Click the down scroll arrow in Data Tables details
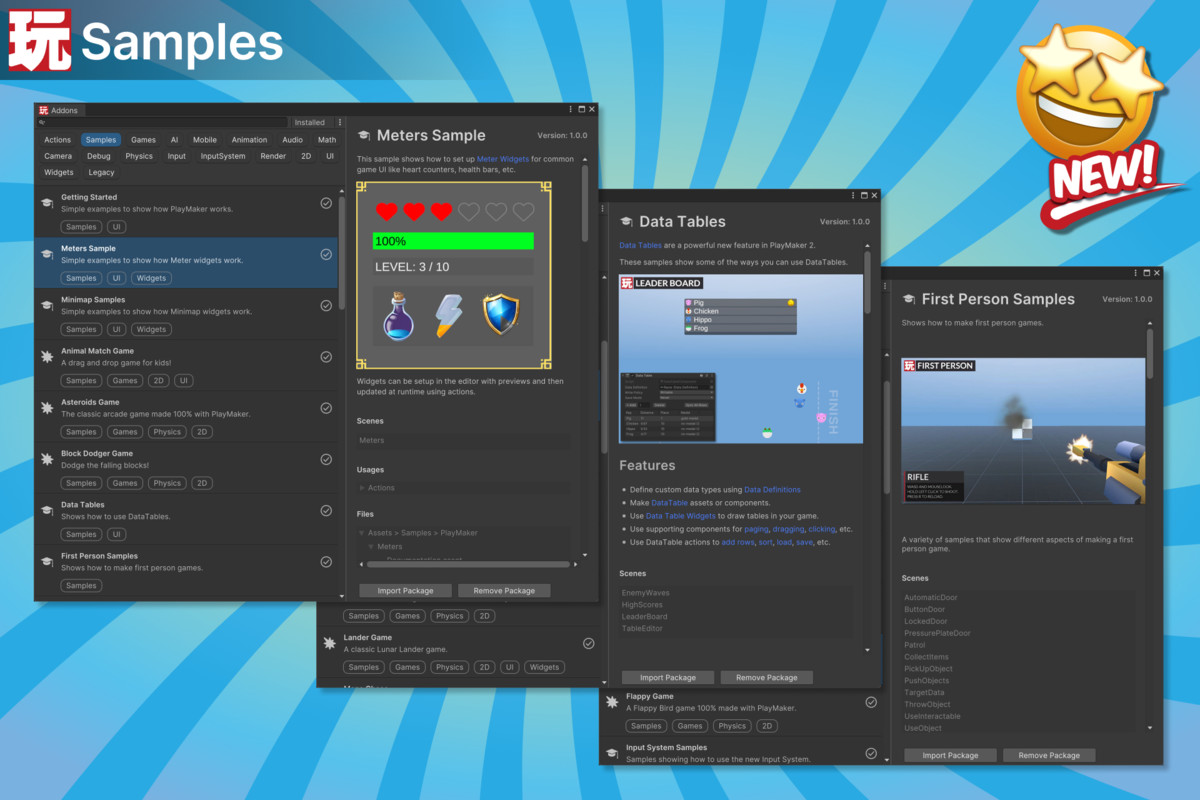 point(867,650)
